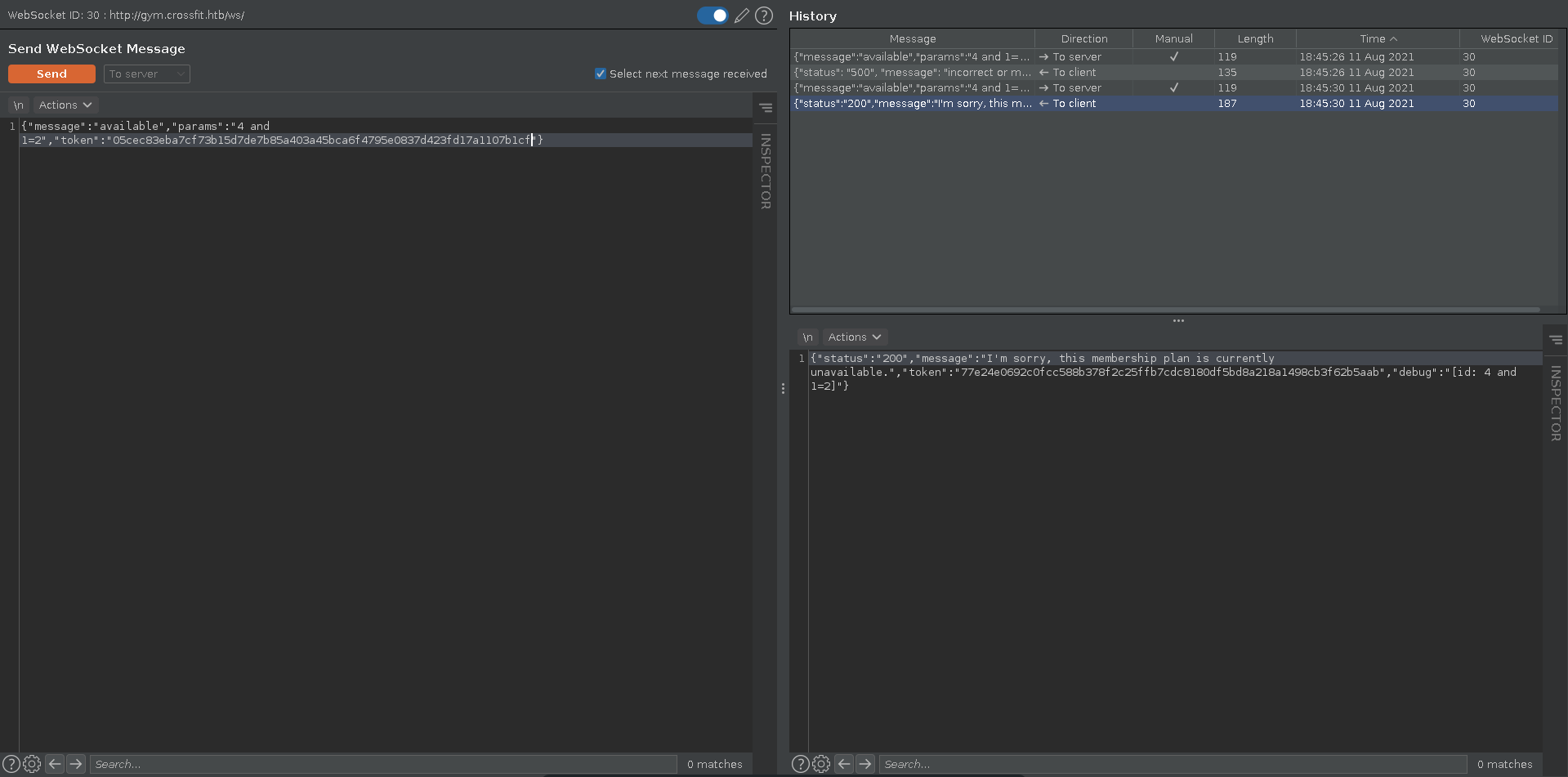Click back arrow in left search bar
The width and height of the screenshot is (1568, 777).
click(x=55, y=764)
